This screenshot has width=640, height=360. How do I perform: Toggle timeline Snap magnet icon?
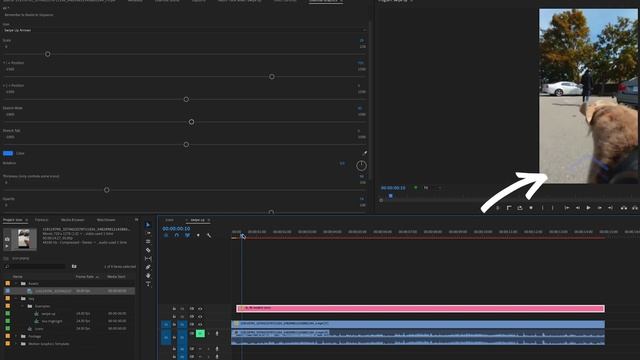(x=177, y=236)
